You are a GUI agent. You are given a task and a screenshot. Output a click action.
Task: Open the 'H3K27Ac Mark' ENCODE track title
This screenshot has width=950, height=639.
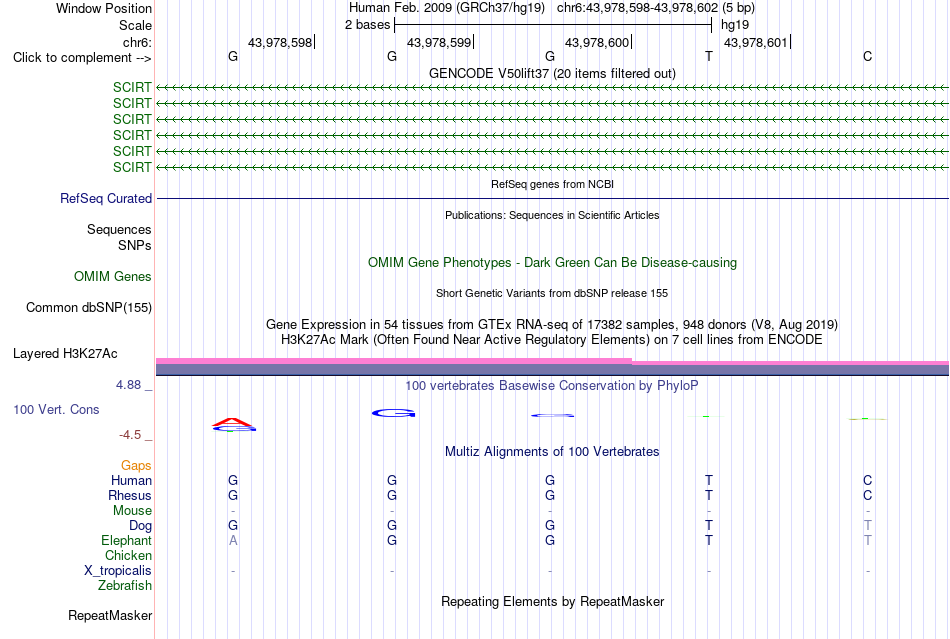coord(552,339)
